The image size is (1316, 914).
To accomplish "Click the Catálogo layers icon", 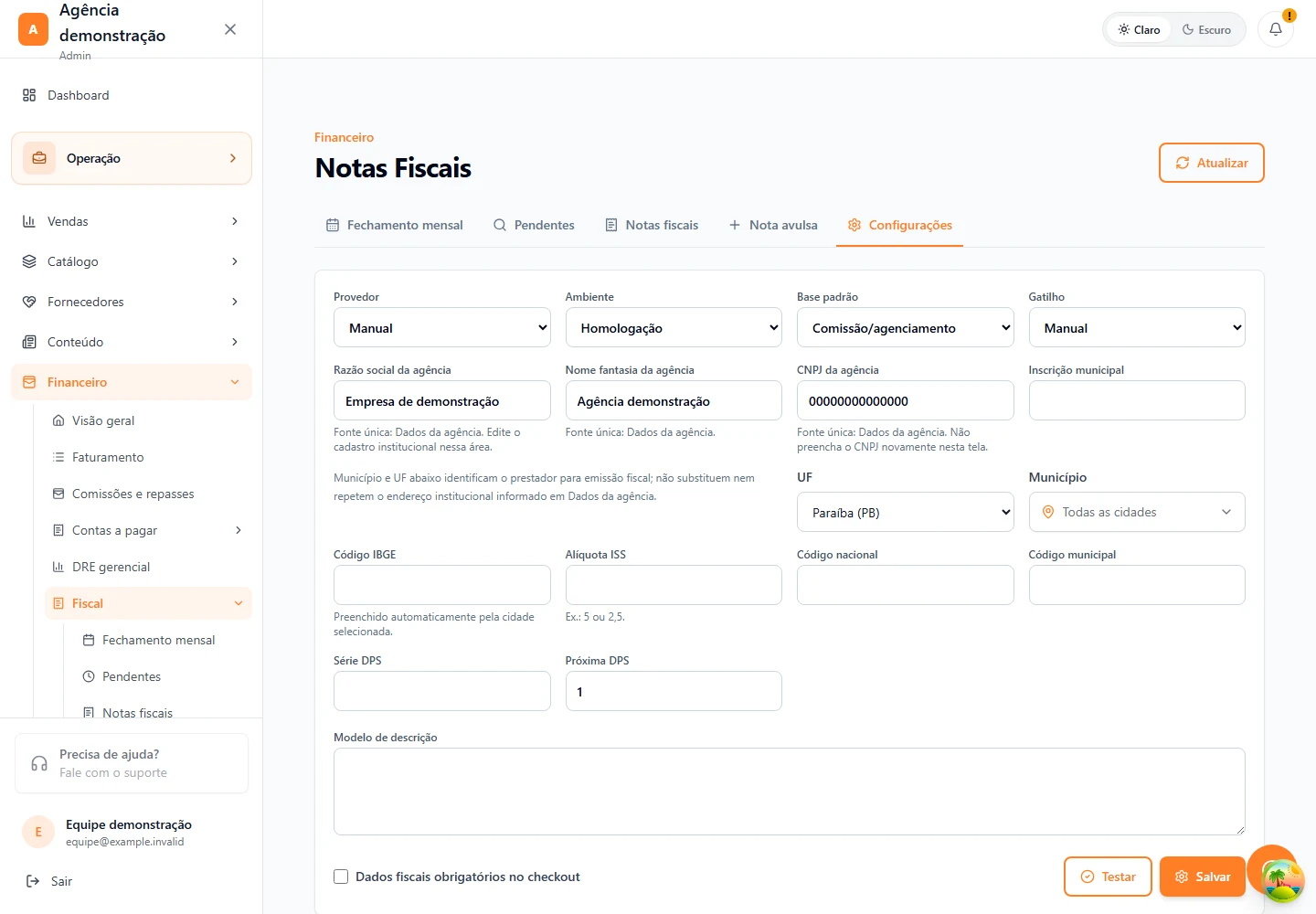I will click(29, 261).
